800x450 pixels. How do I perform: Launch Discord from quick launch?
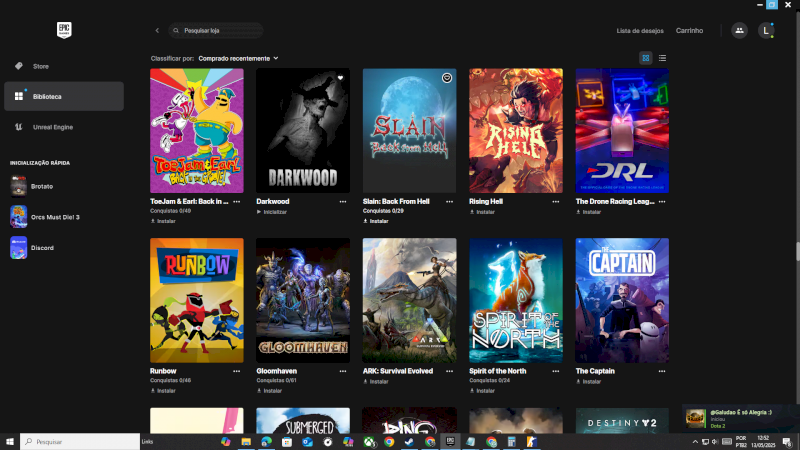[19, 248]
